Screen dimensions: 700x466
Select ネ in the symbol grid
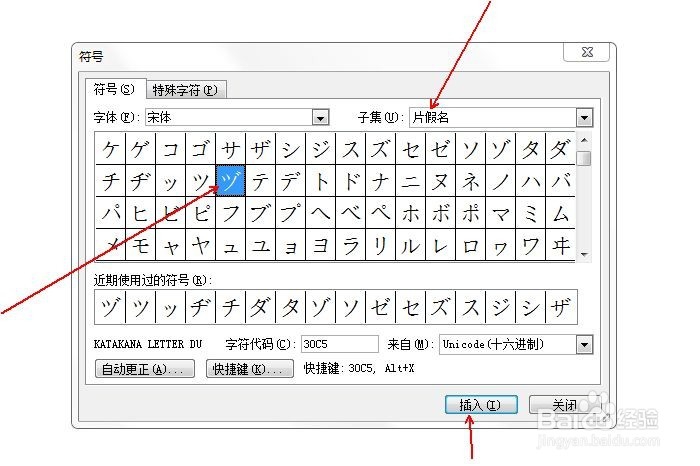pyautogui.click(x=470, y=181)
